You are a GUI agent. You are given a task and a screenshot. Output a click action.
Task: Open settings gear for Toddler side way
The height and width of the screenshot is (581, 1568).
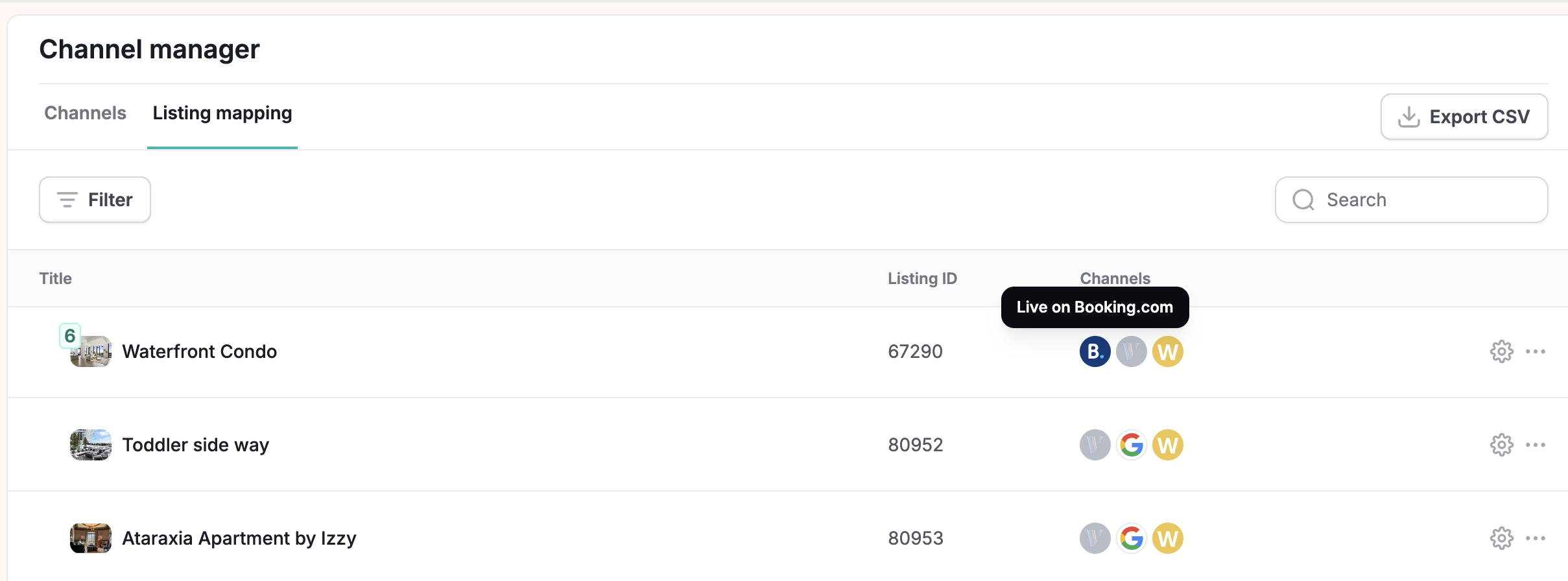[x=1501, y=445]
